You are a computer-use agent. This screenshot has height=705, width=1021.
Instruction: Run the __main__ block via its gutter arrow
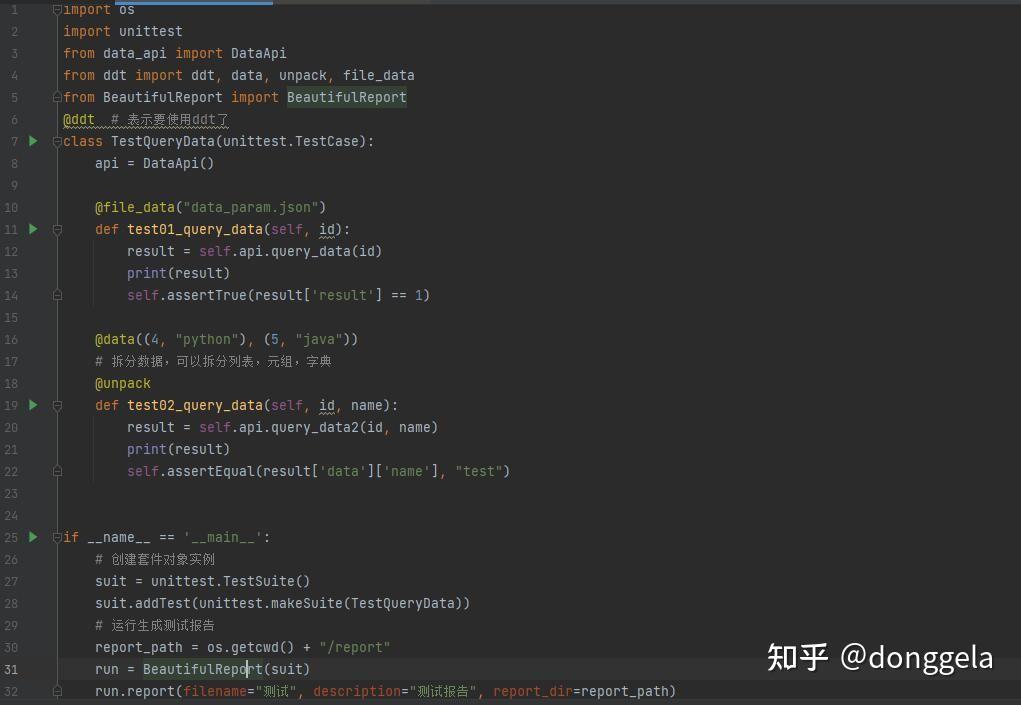(x=33, y=537)
